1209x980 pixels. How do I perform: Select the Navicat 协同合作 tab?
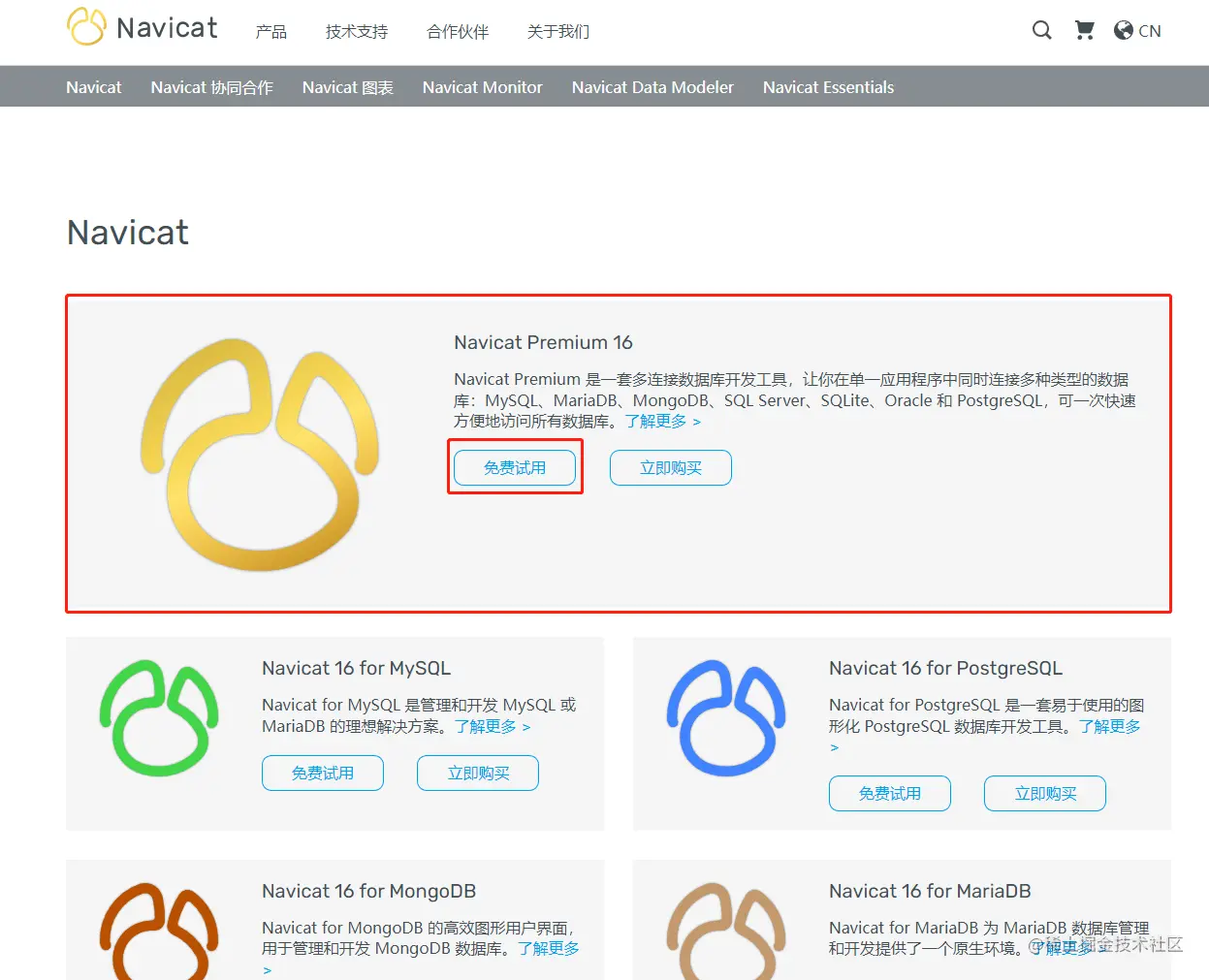click(212, 87)
